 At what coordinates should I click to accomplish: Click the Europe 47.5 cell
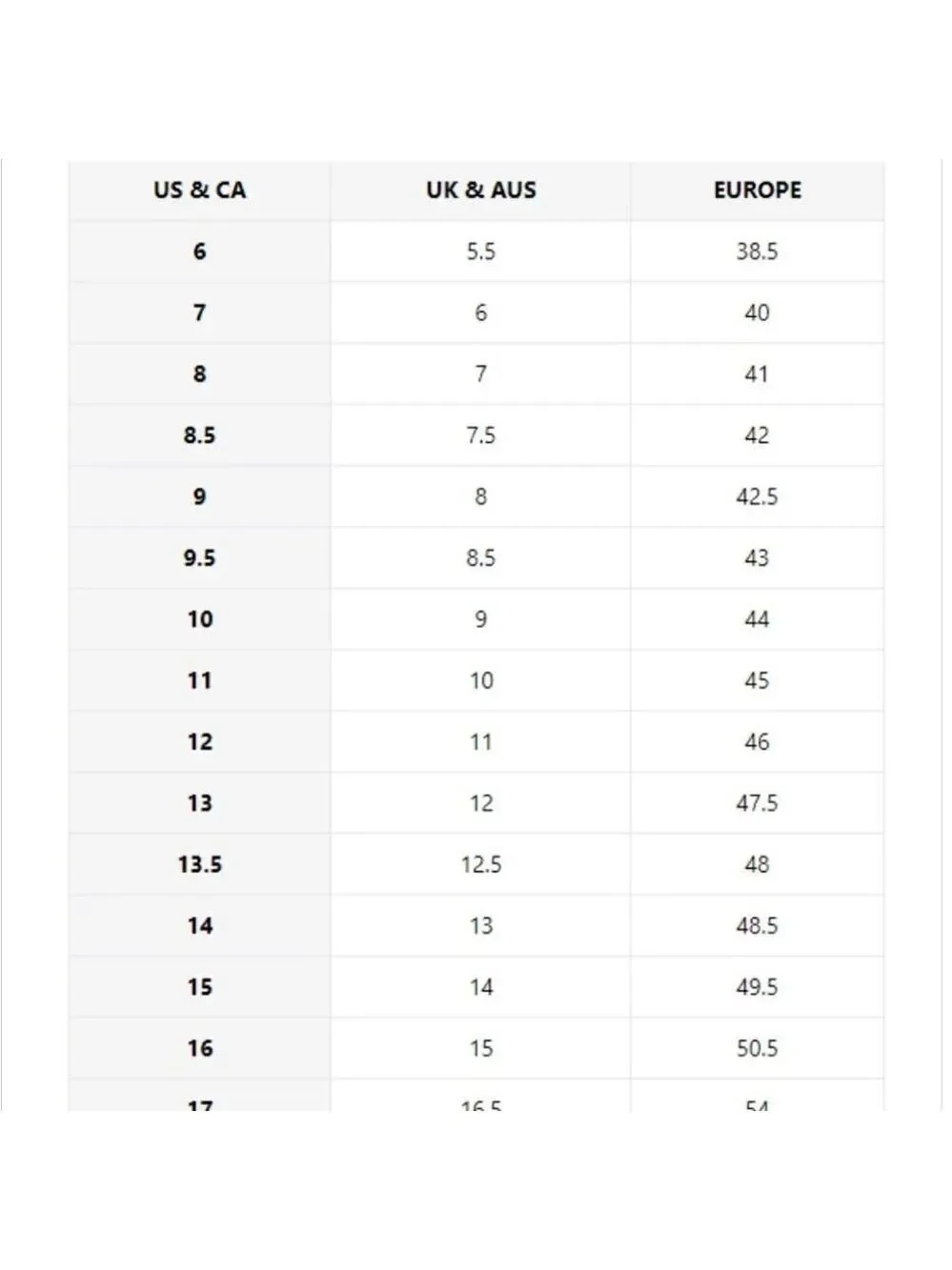tap(757, 803)
